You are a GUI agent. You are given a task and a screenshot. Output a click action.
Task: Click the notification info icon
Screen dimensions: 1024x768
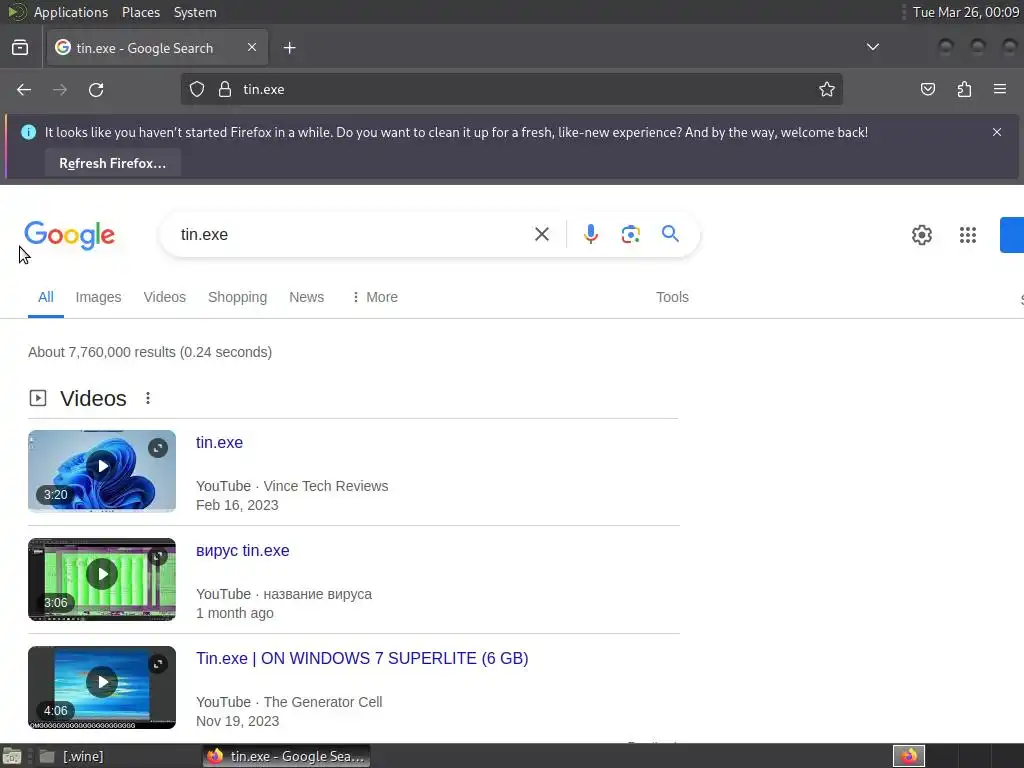(x=29, y=132)
